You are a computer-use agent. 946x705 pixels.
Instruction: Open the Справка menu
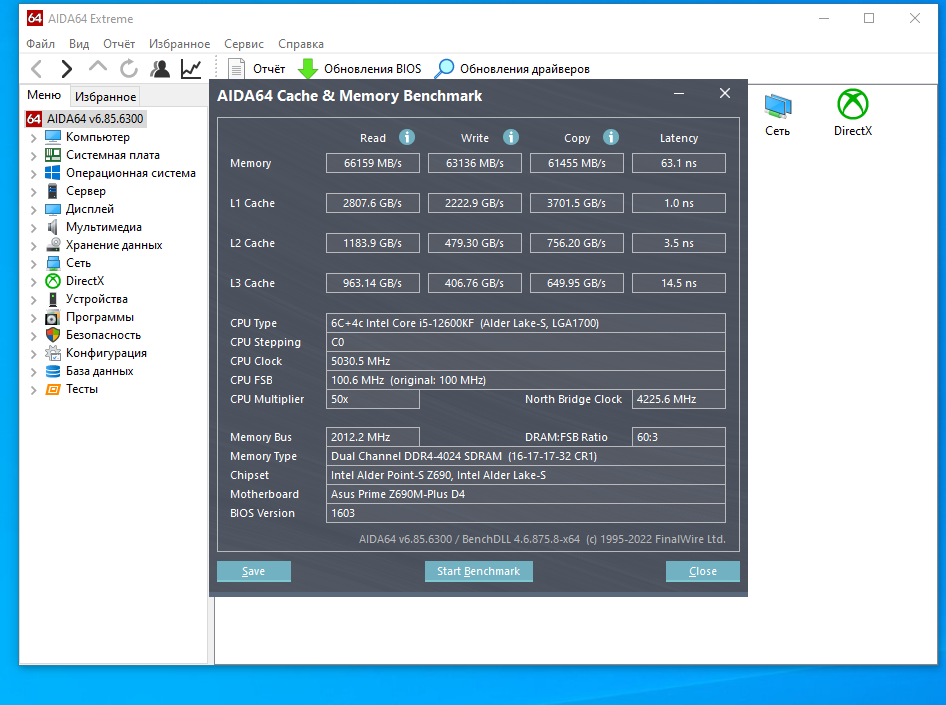pyautogui.click(x=300, y=44)
